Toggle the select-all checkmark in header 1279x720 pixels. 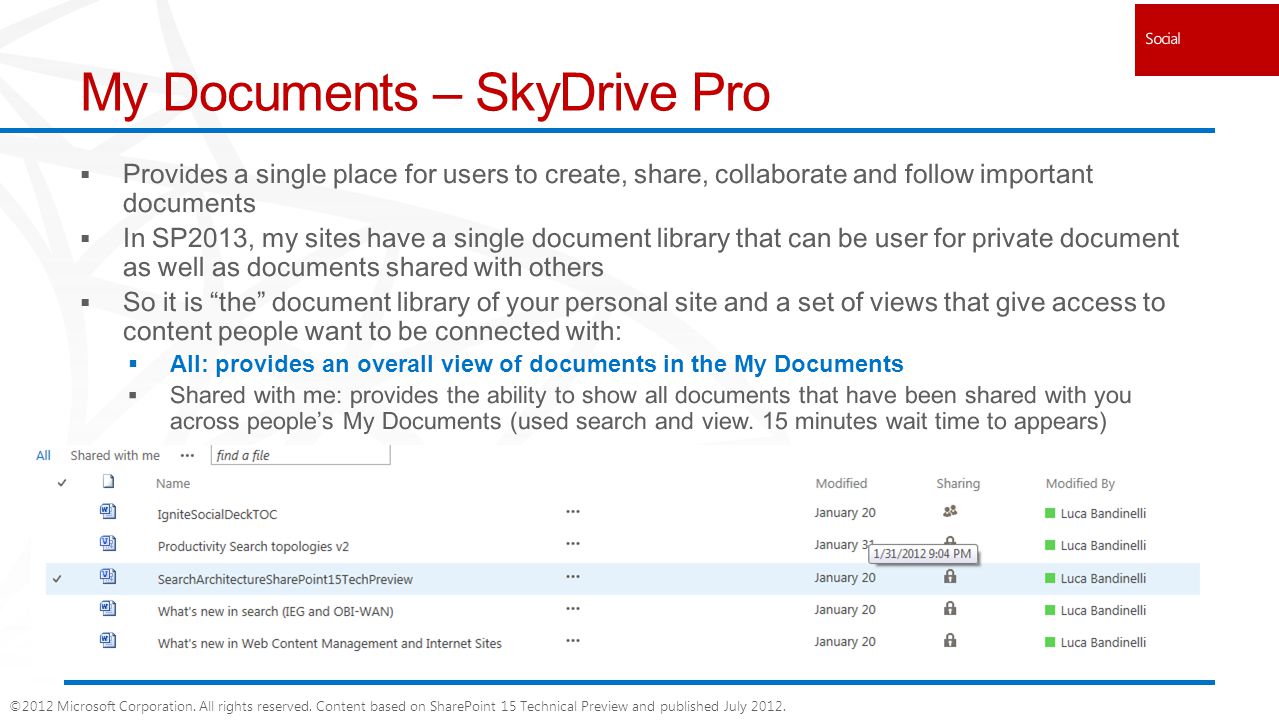coord(62,483)
